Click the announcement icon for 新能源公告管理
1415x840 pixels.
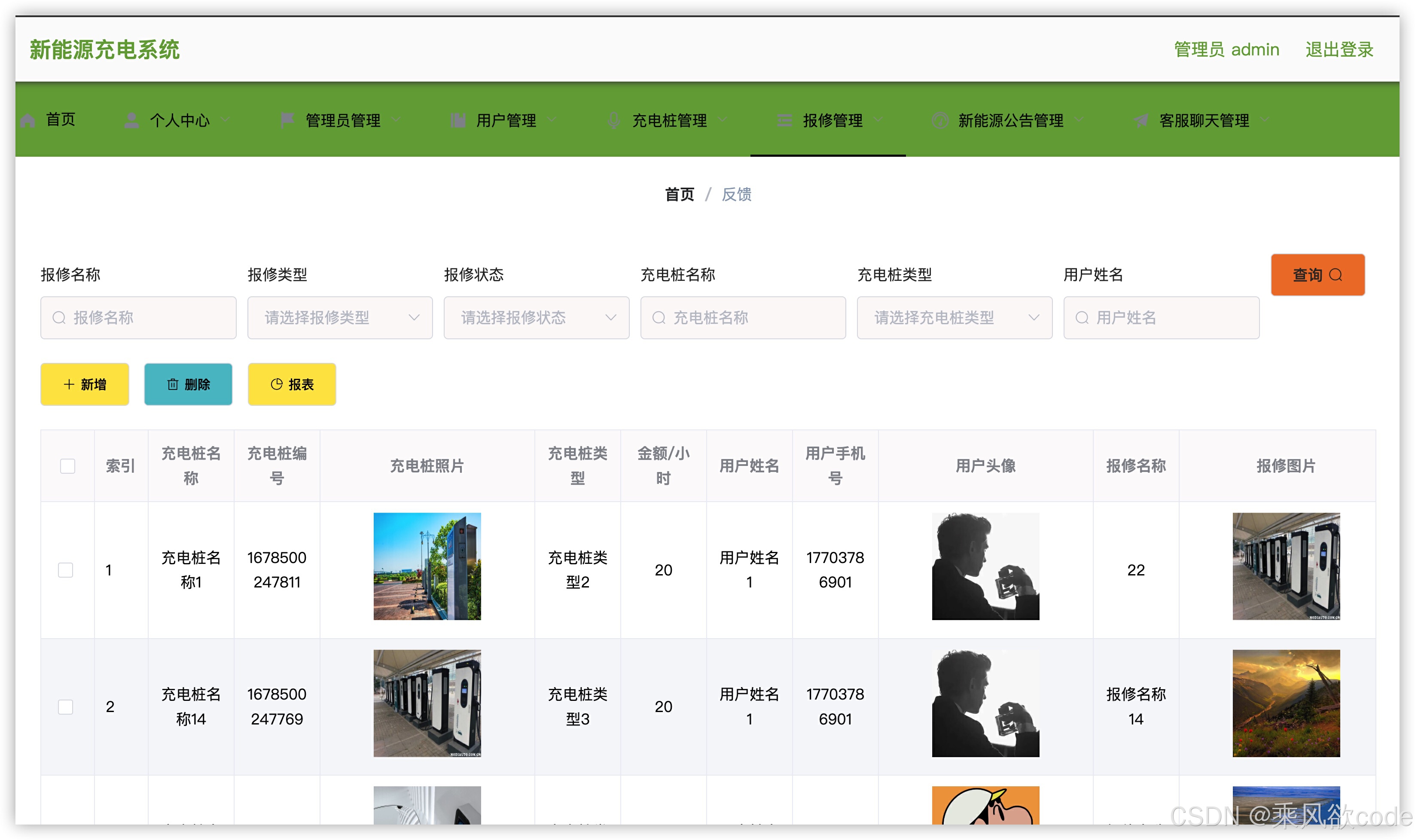939,120
